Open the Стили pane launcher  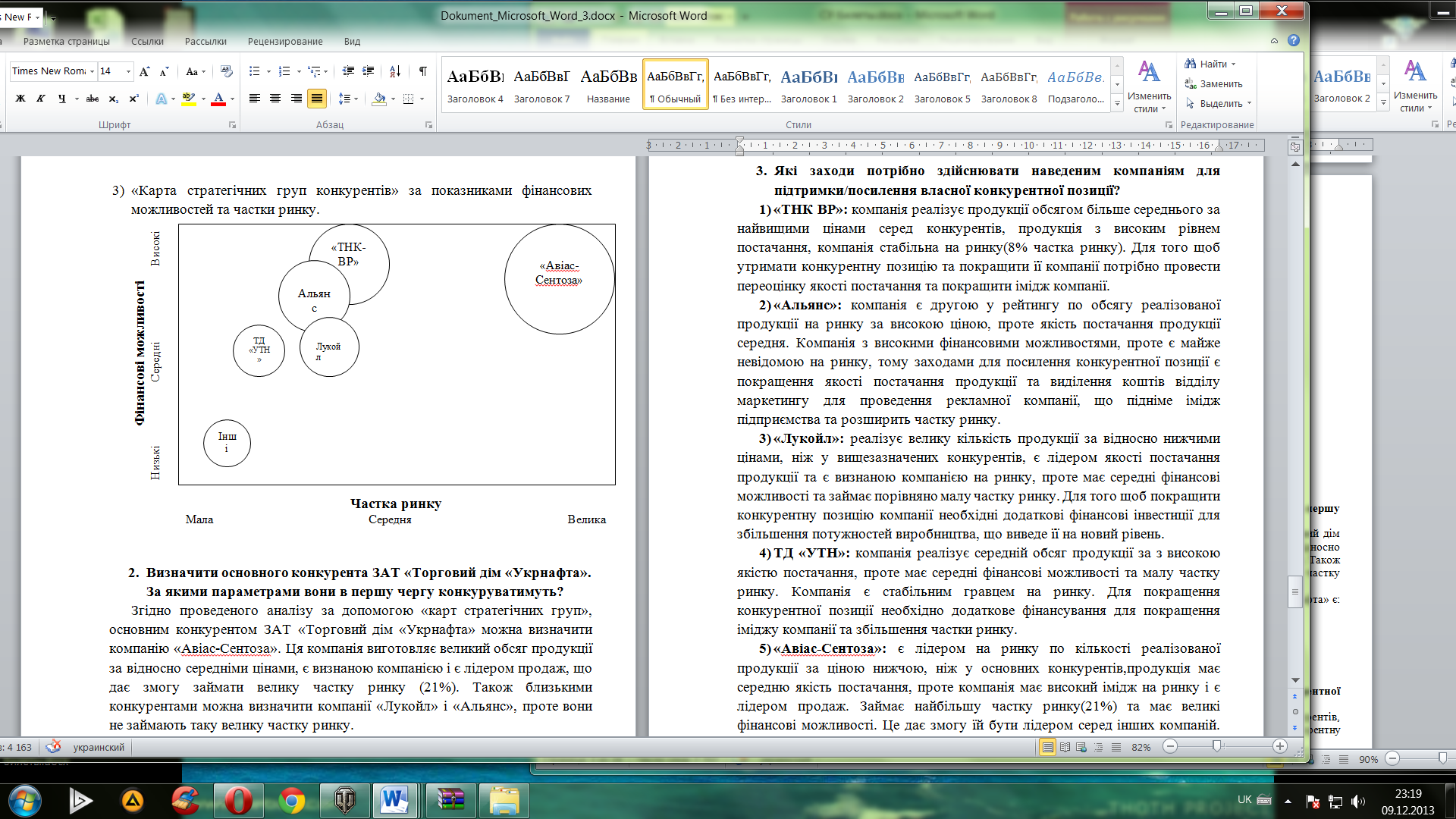coord(1169,125)
